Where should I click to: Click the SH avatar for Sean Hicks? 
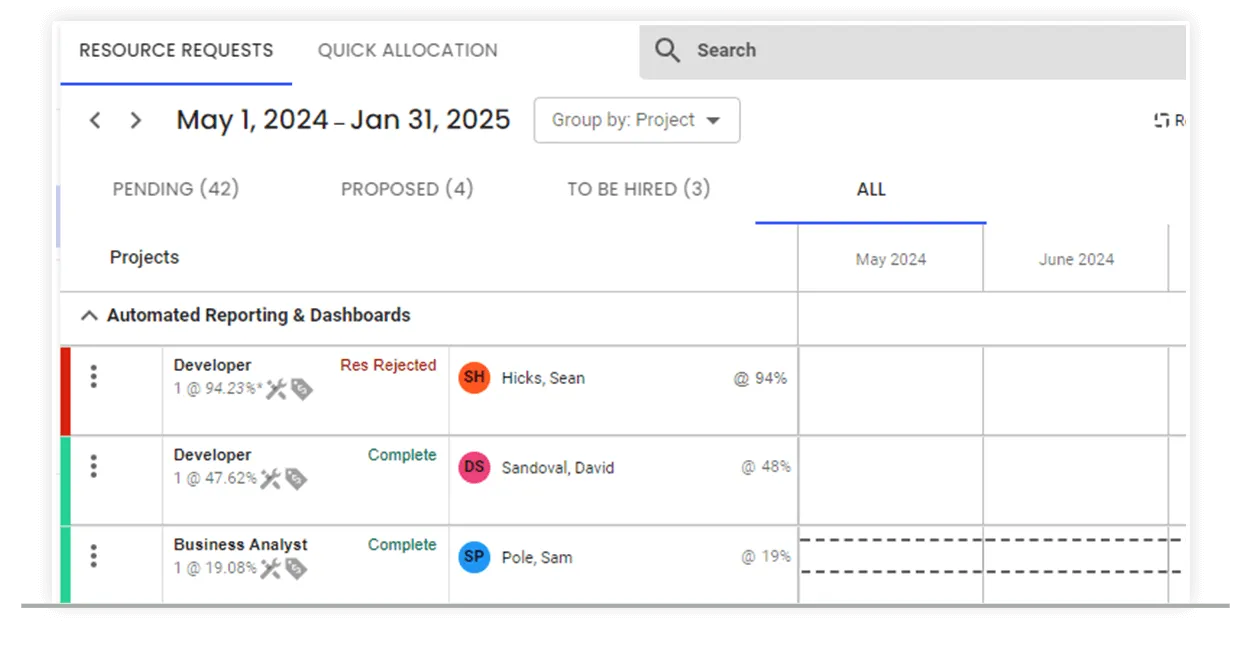(474, 378)
